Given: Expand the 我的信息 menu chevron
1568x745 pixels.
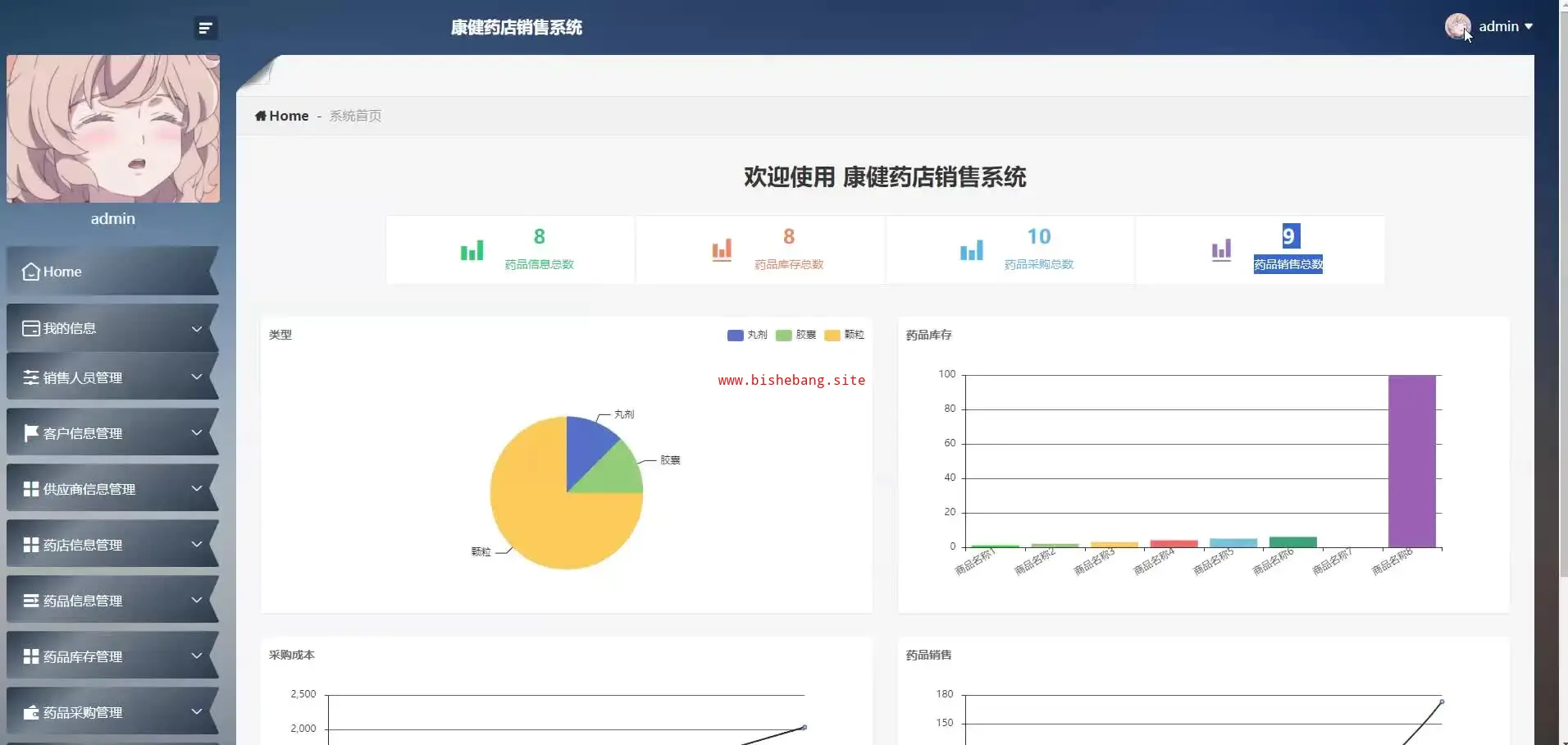Looking at the screenshot, I should coord(197,329).
